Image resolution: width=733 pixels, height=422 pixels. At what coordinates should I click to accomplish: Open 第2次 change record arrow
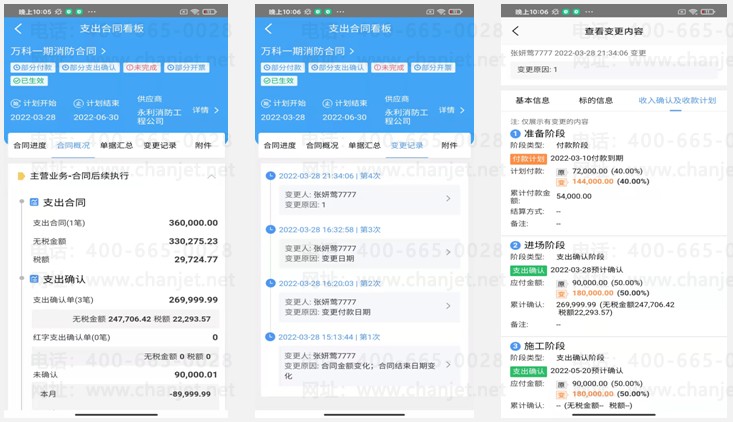tap(448, 306)
